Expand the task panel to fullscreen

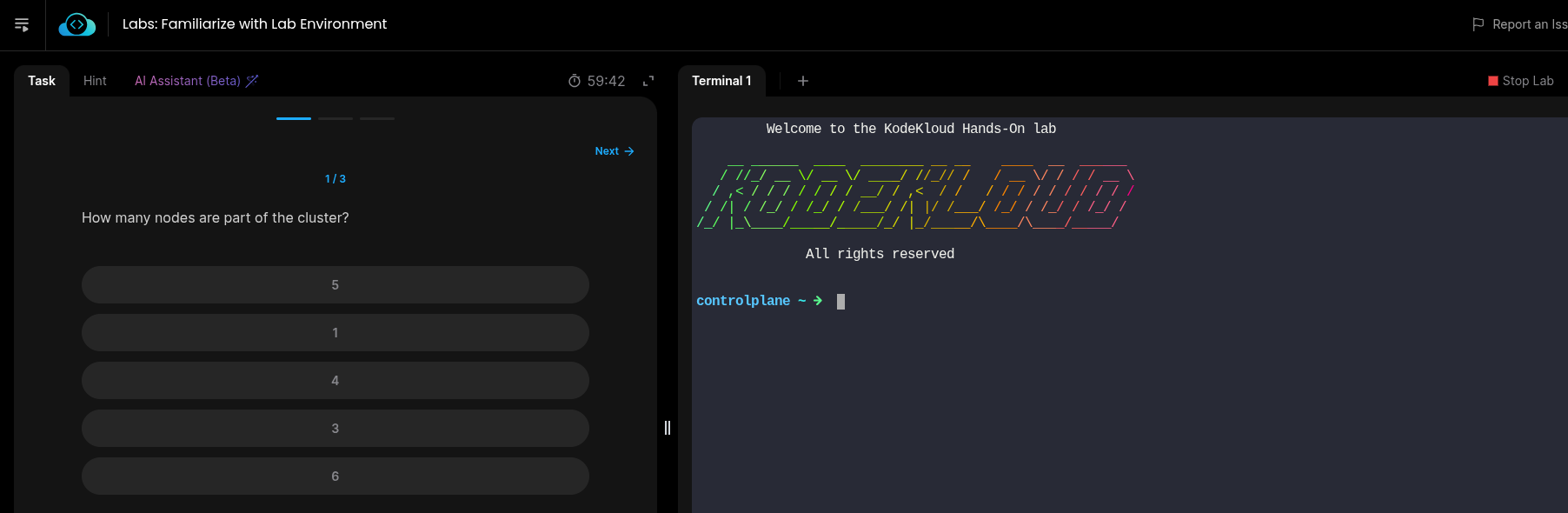(648, 81)
